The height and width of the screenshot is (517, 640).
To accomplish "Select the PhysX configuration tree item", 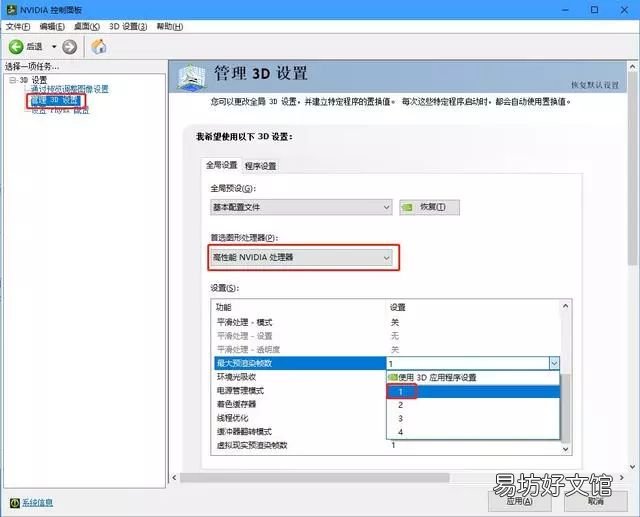I will (x=60, y=110).
